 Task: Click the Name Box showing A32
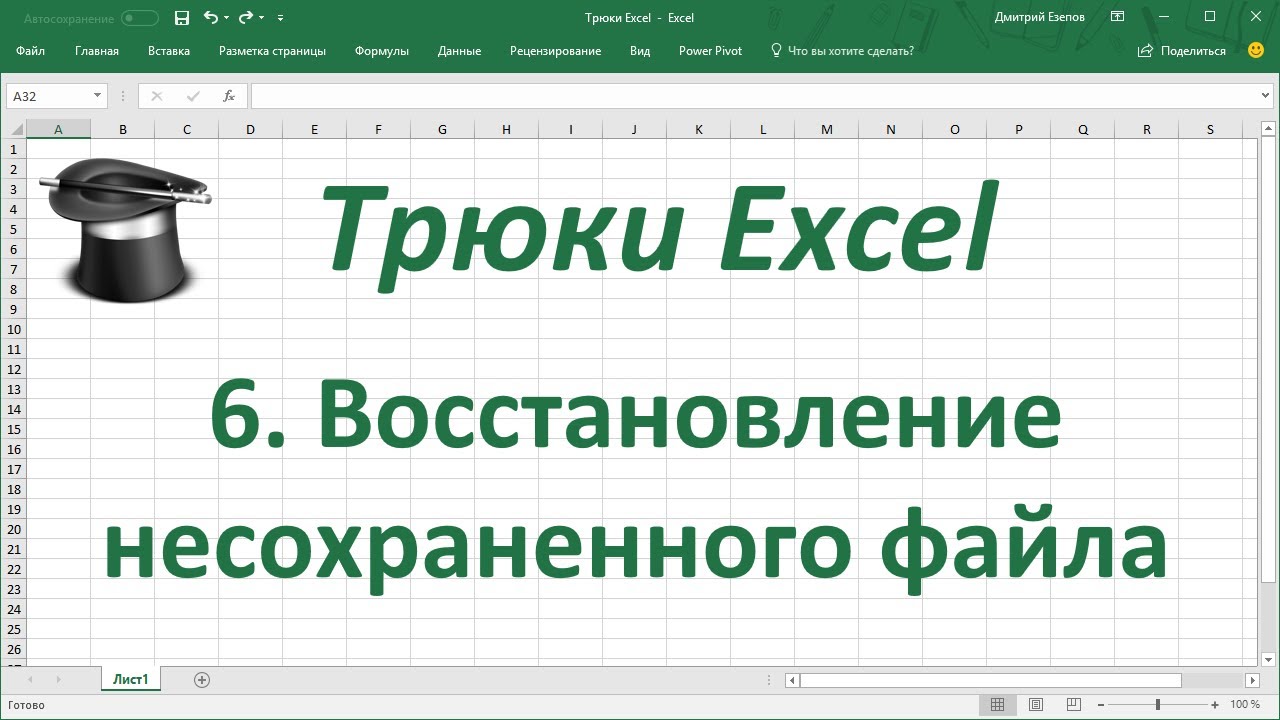coord(48,96)
